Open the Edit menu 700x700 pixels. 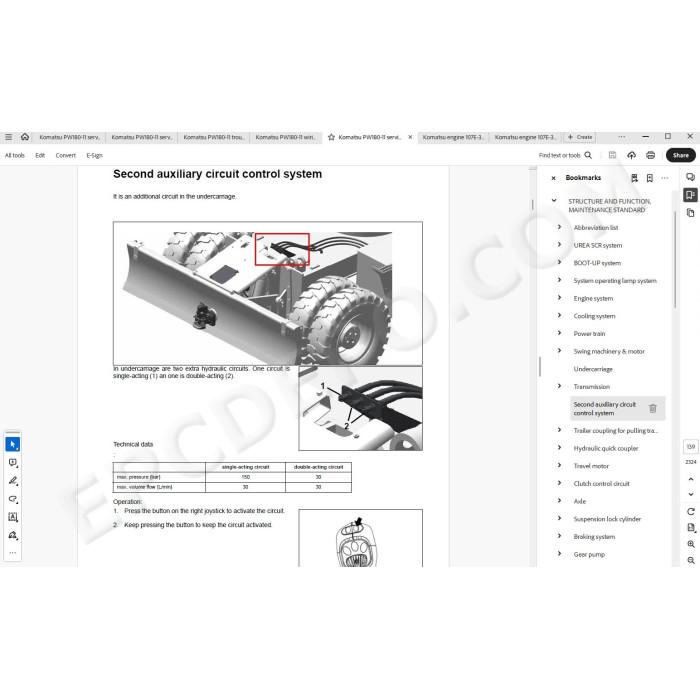point(40,155)
